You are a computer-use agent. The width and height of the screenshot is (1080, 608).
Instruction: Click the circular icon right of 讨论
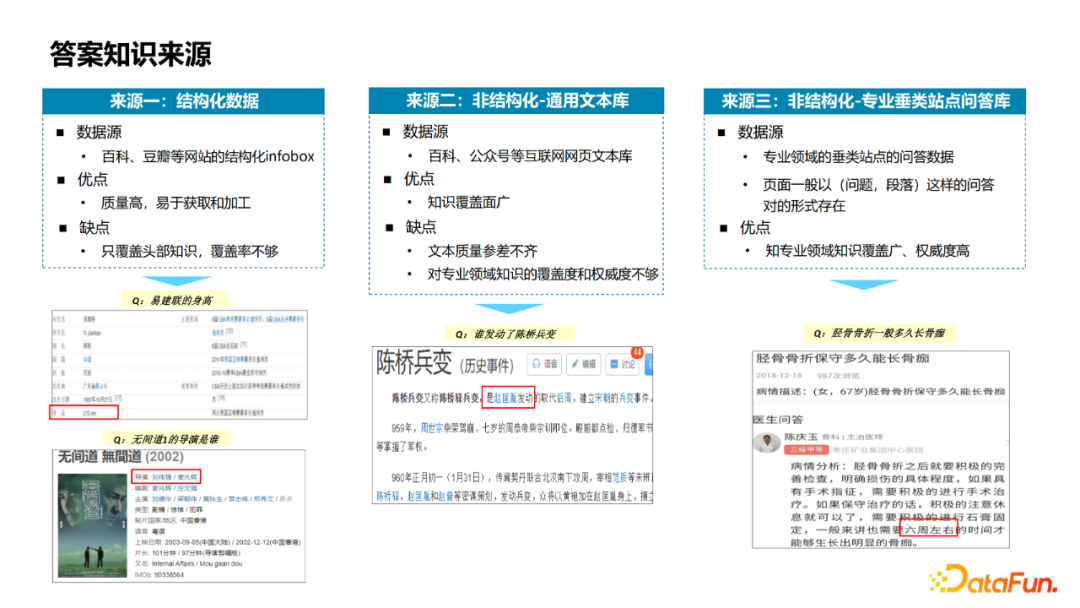click(x=652, y=364)
